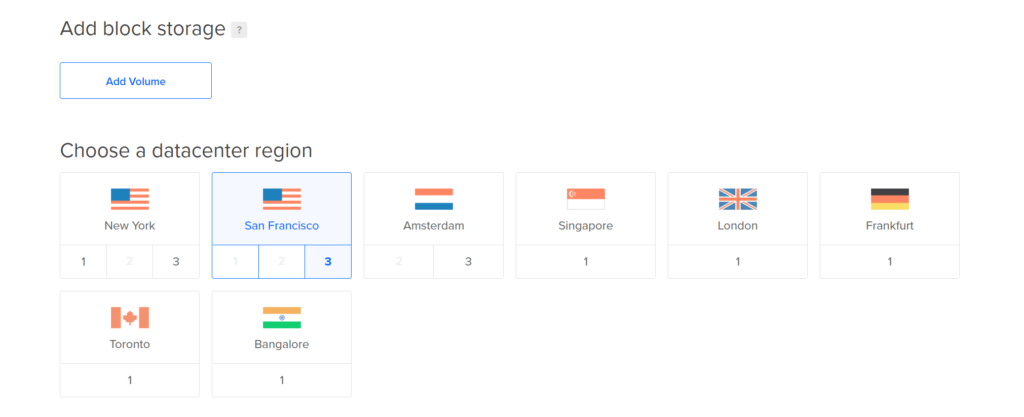Choose London datacenter 1

pyautogui.click(x=738, y=262)
